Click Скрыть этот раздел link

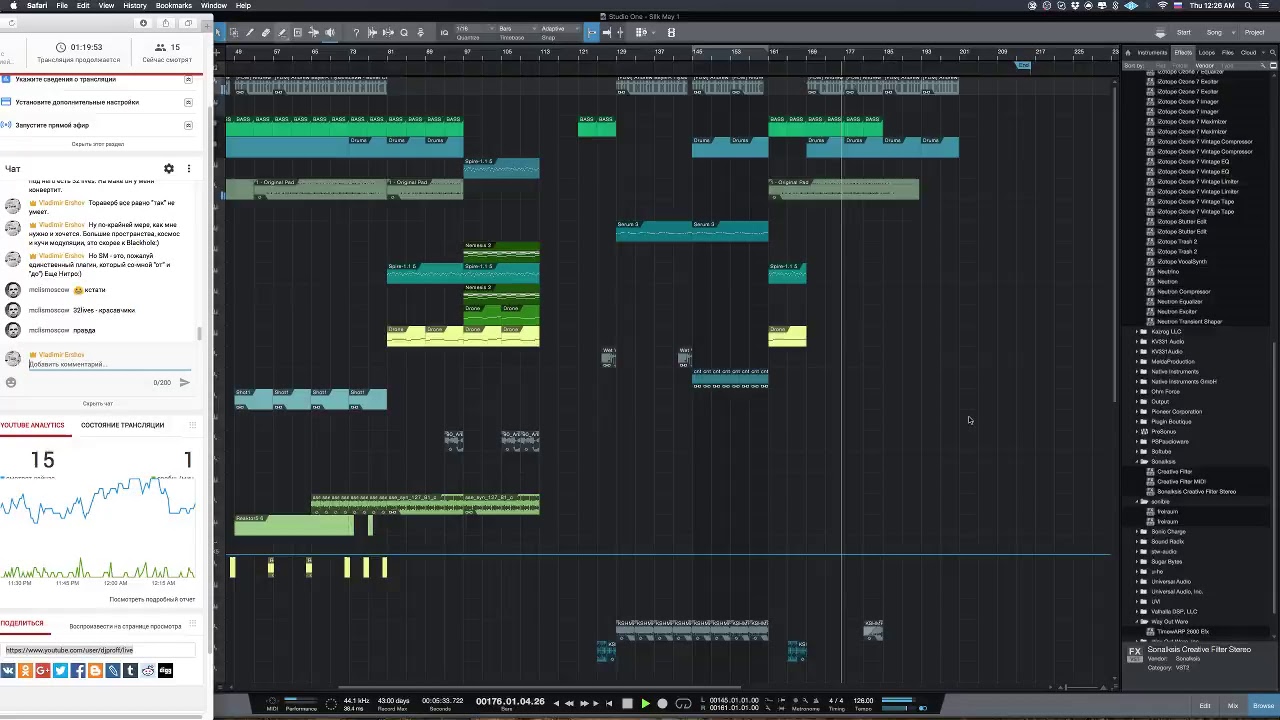98,144
